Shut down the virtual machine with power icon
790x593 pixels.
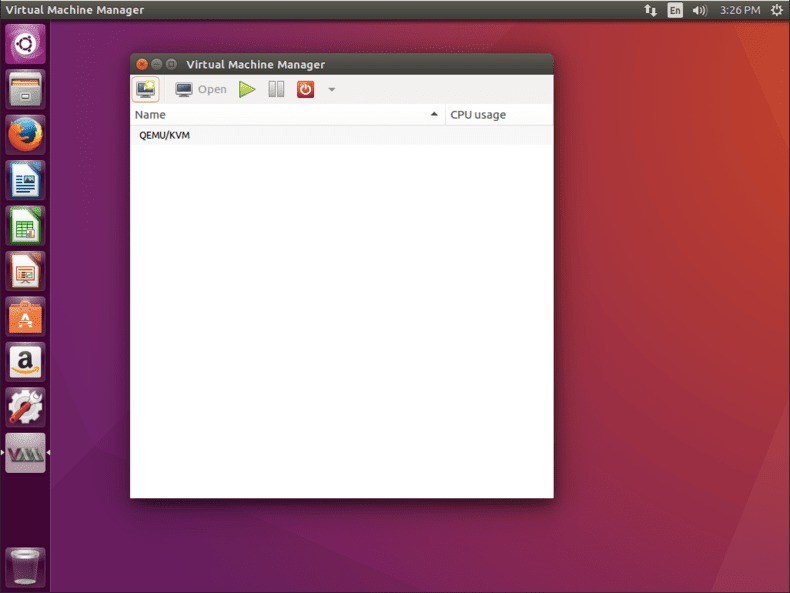(x=305, y=89)
